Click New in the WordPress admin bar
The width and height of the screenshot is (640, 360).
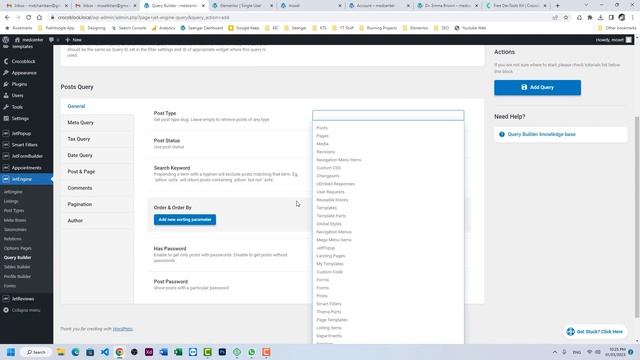(73, 40)
